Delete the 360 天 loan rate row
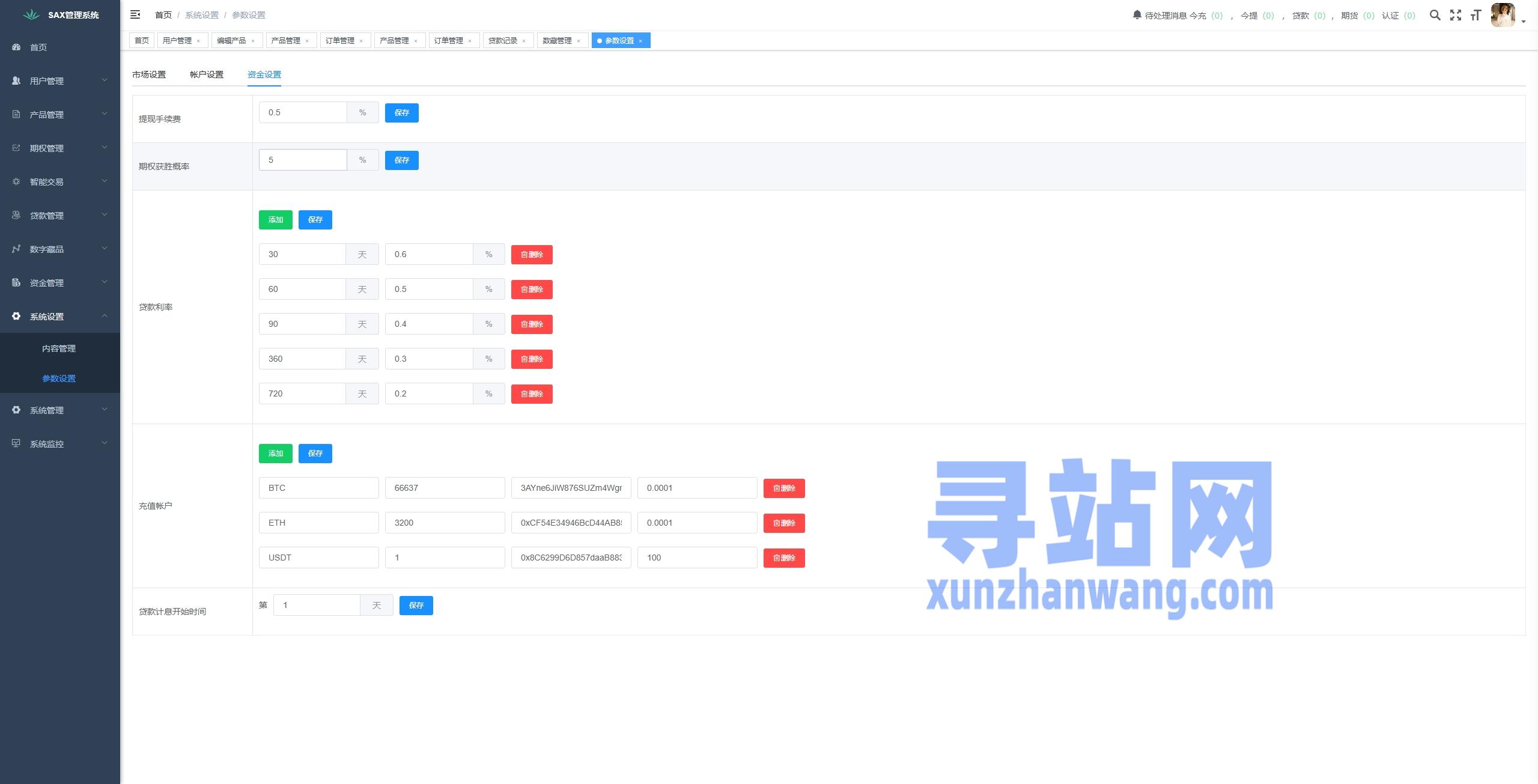This screenshot has width=1538, height=784. 532,359
